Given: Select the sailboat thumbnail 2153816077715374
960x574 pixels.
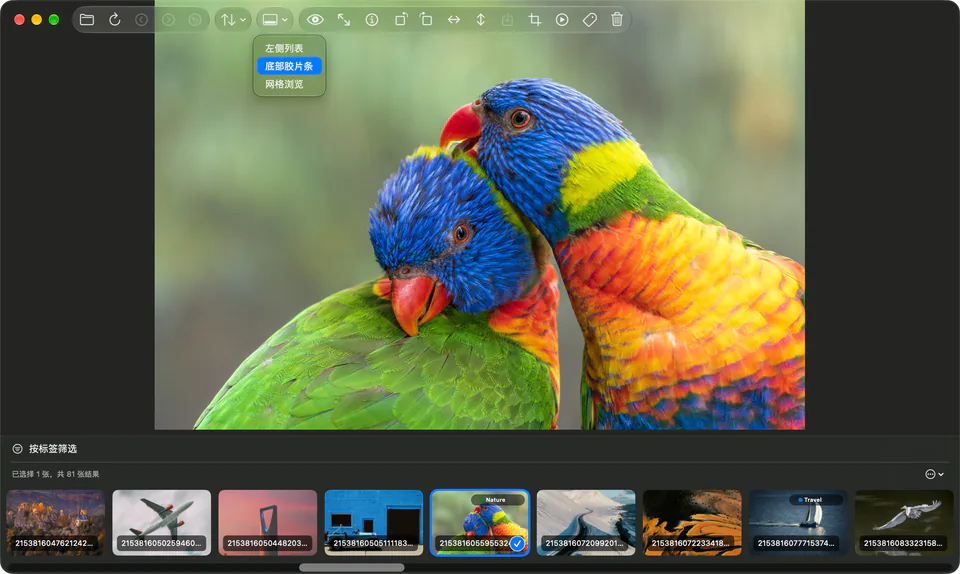Looking at the screenshot, I should (798, 523).
